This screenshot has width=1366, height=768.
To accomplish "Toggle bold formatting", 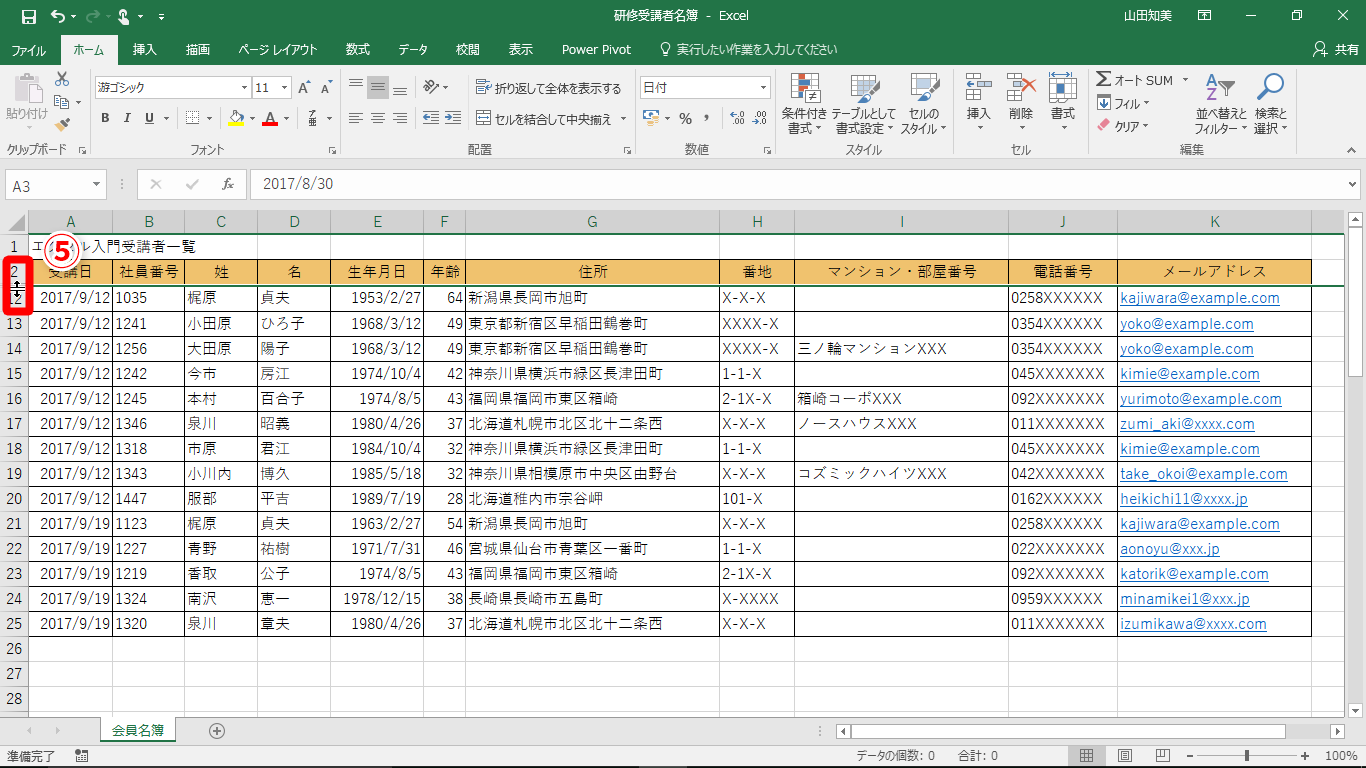I will [105, 118].
